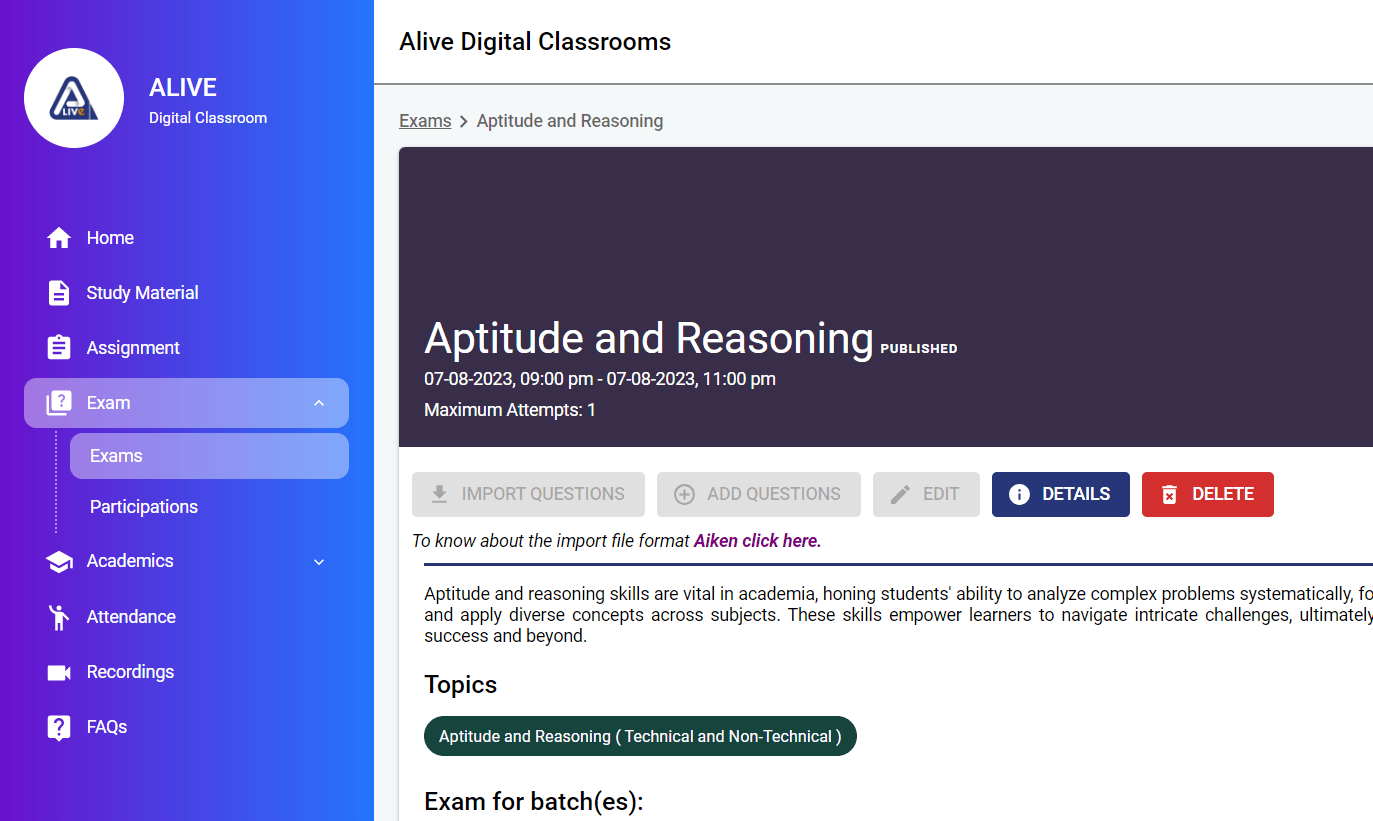Click the Academics graduation cap icon
This screenshot has height=821, width=1373.
(59, 561)
